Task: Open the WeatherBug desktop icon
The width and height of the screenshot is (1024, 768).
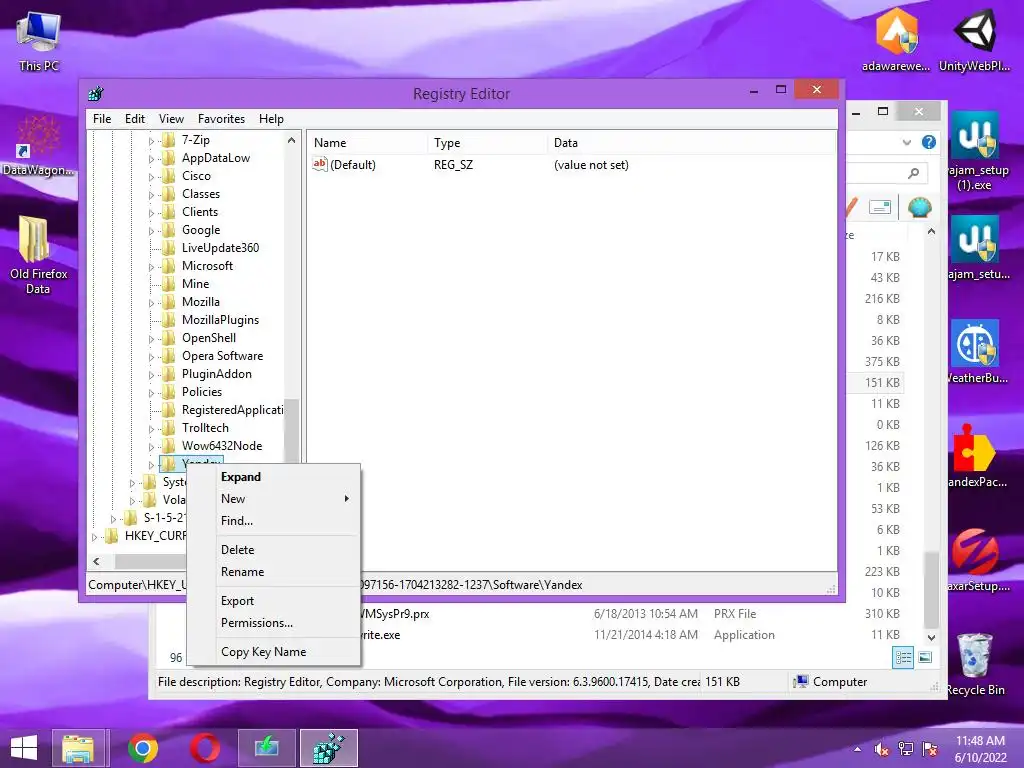Action: (974, 351)
